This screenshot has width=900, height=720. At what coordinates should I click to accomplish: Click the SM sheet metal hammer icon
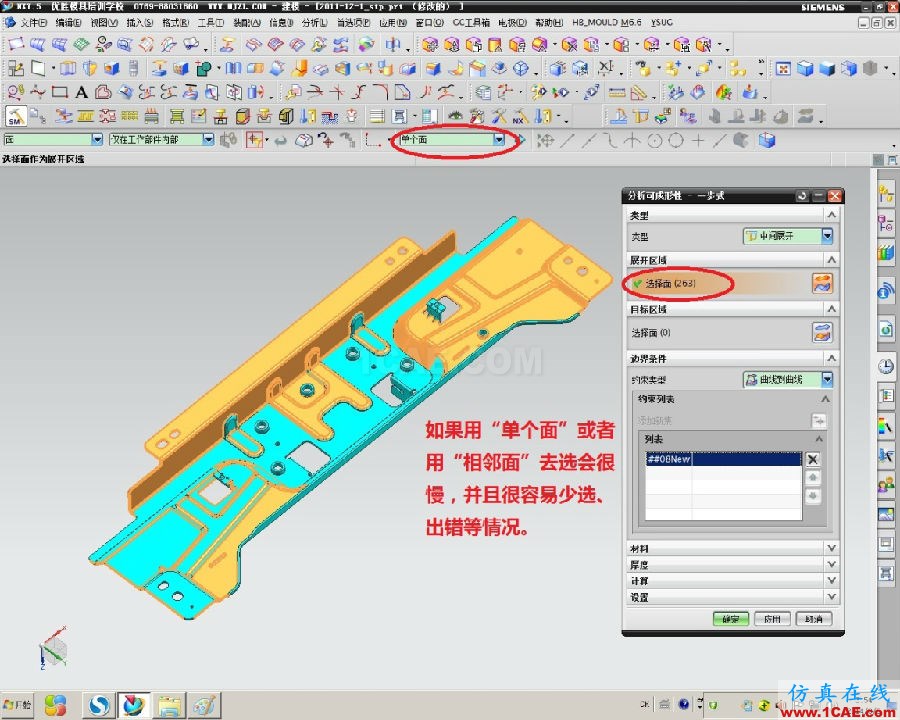[x=15, y=117]
